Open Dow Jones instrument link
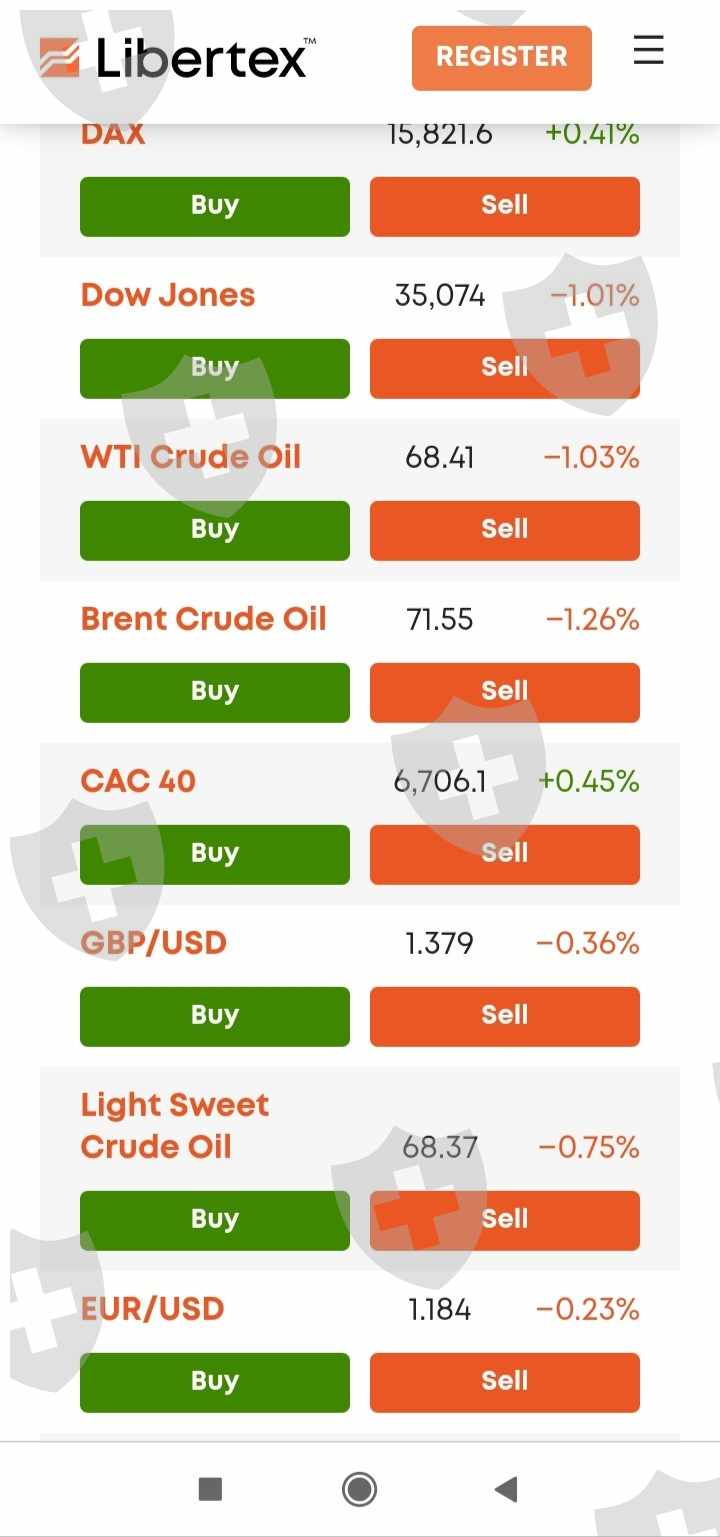Viewport: 720px width, 1537px height. click(168, 295)
